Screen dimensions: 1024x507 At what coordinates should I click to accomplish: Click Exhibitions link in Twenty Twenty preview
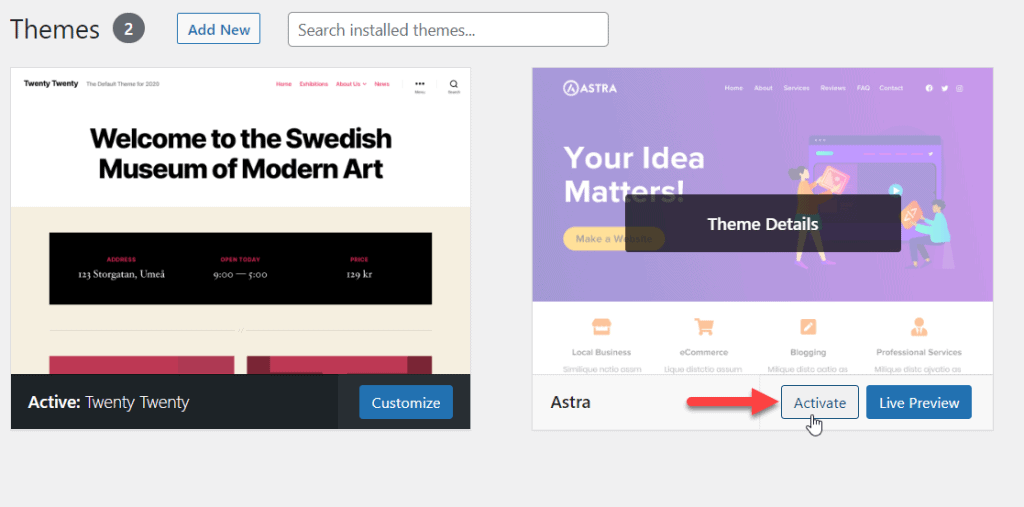[x=313, y=84]
